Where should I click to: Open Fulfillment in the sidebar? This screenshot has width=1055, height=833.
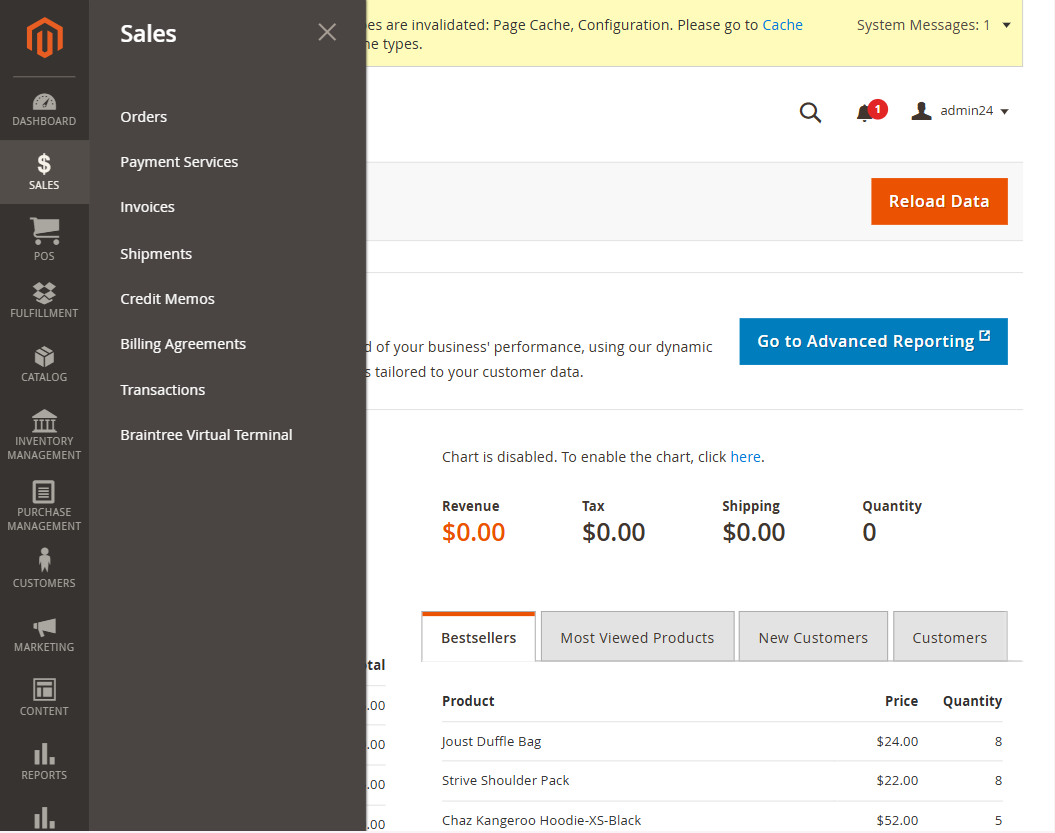click(x=44, y=299)
